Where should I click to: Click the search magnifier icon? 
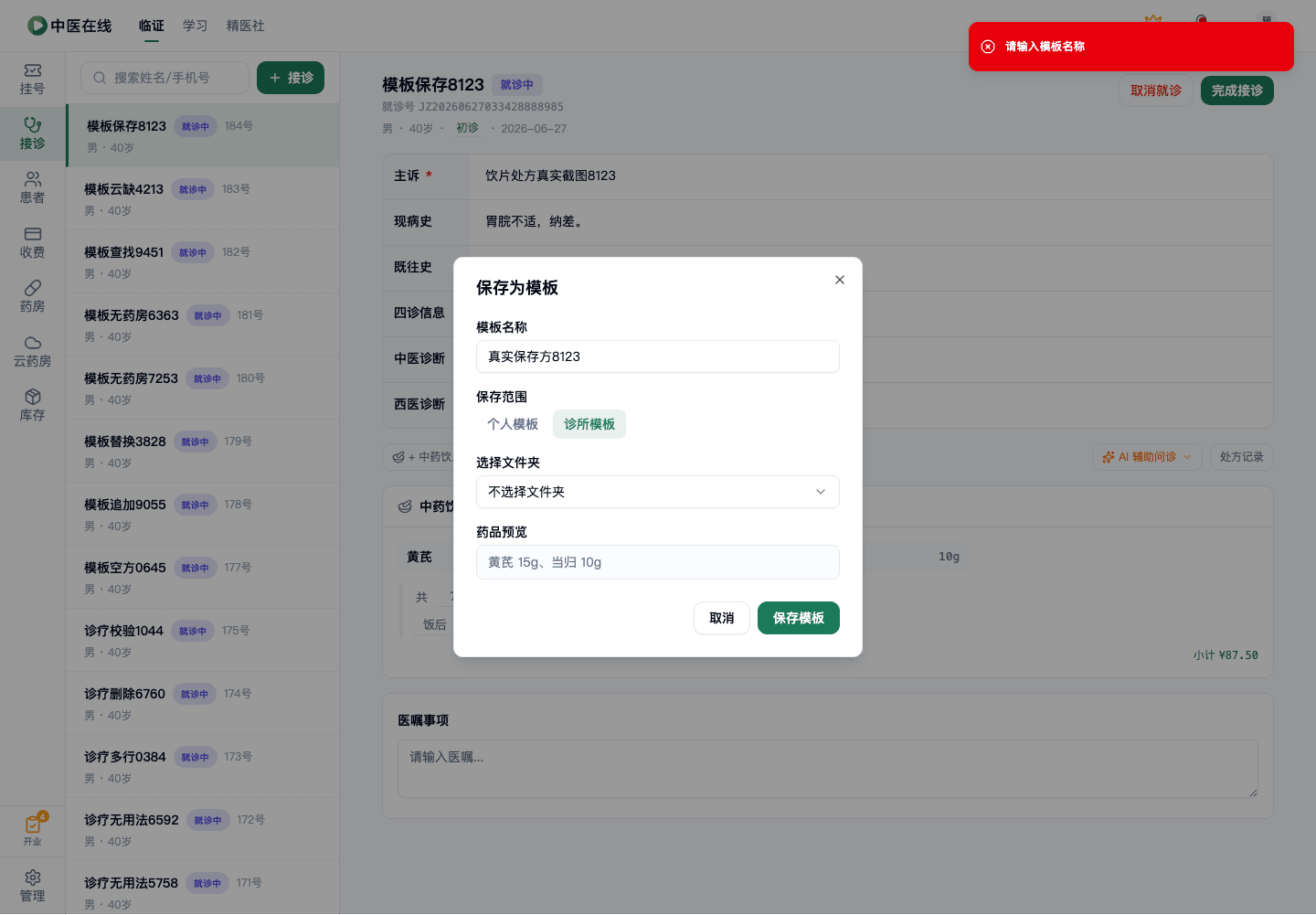pos(100,78)
